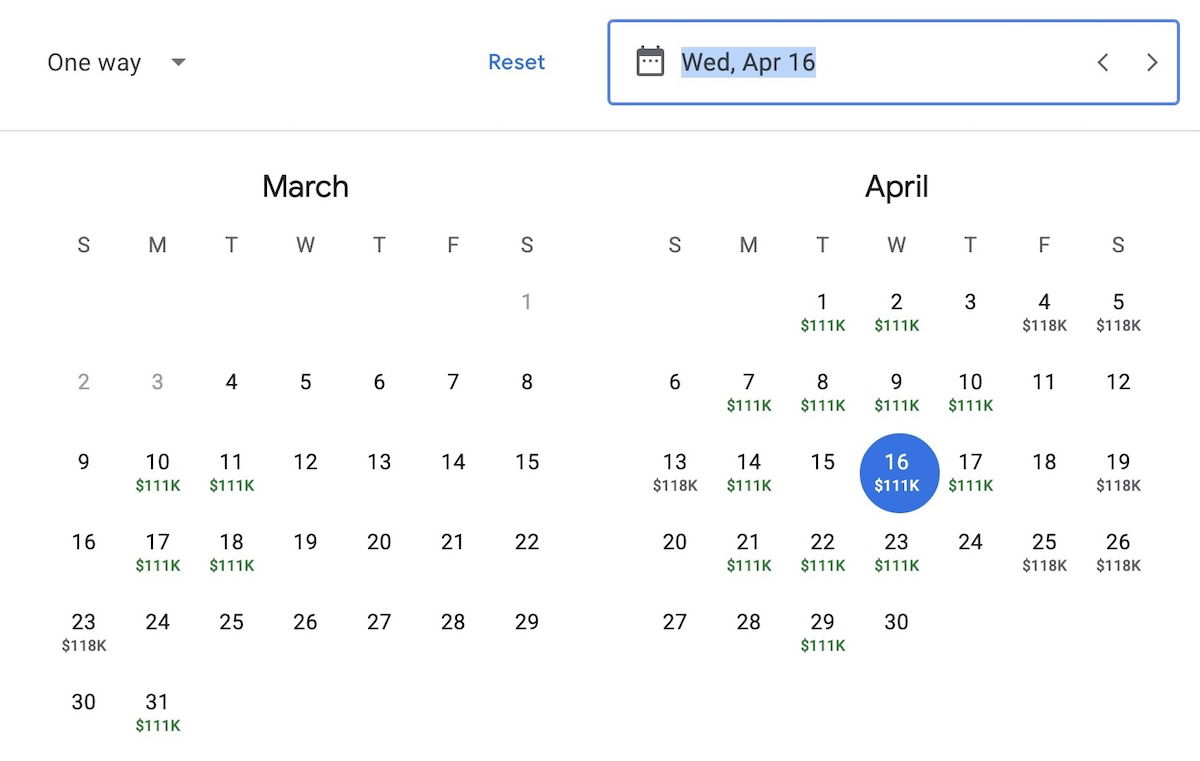Choose April 1 with $111K price
This screenshot has height=761, width=1200.
pos(822,312)
